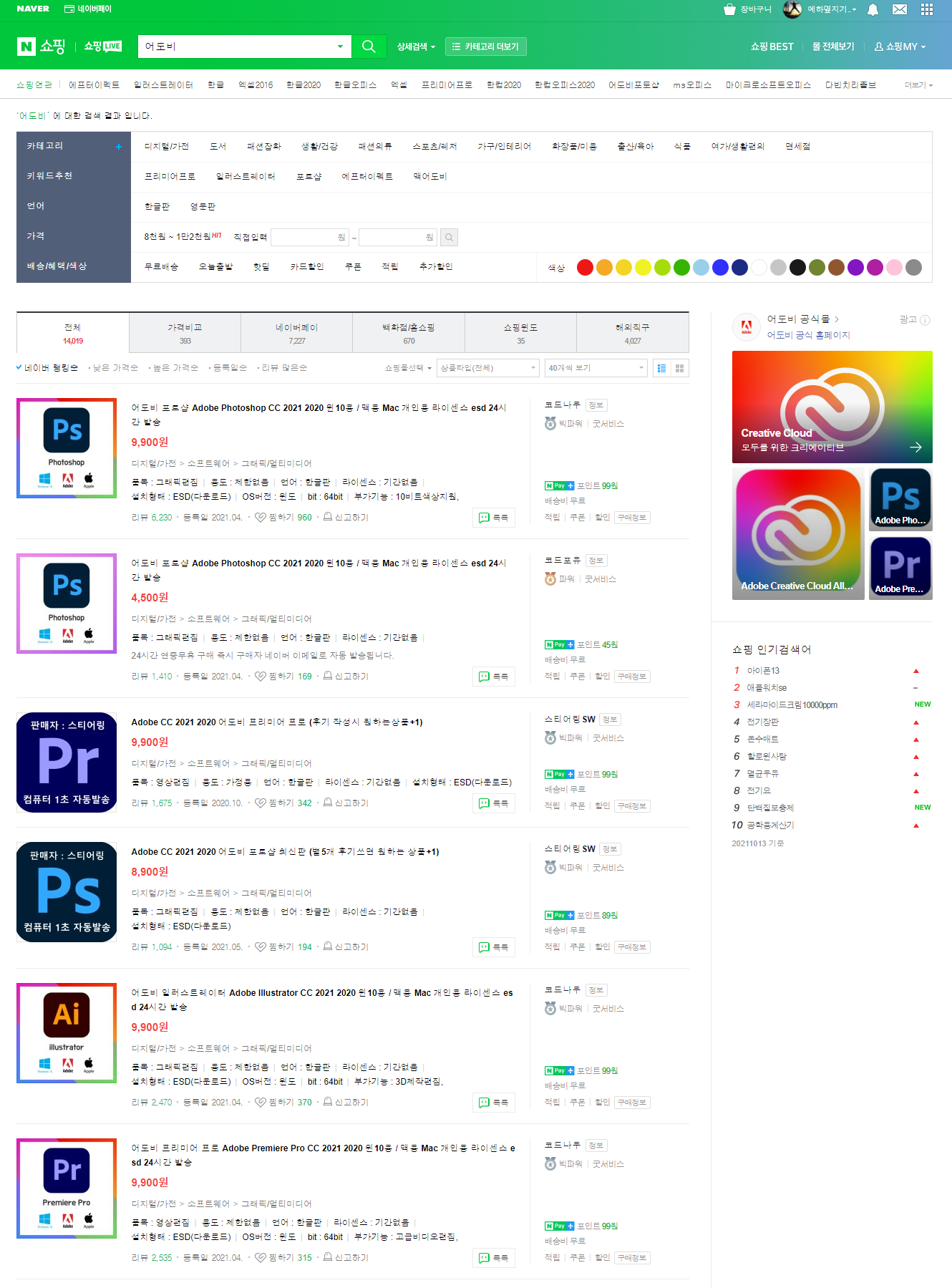
Task: Pick the pink color swatch filter
Action: tap(894, 268)
